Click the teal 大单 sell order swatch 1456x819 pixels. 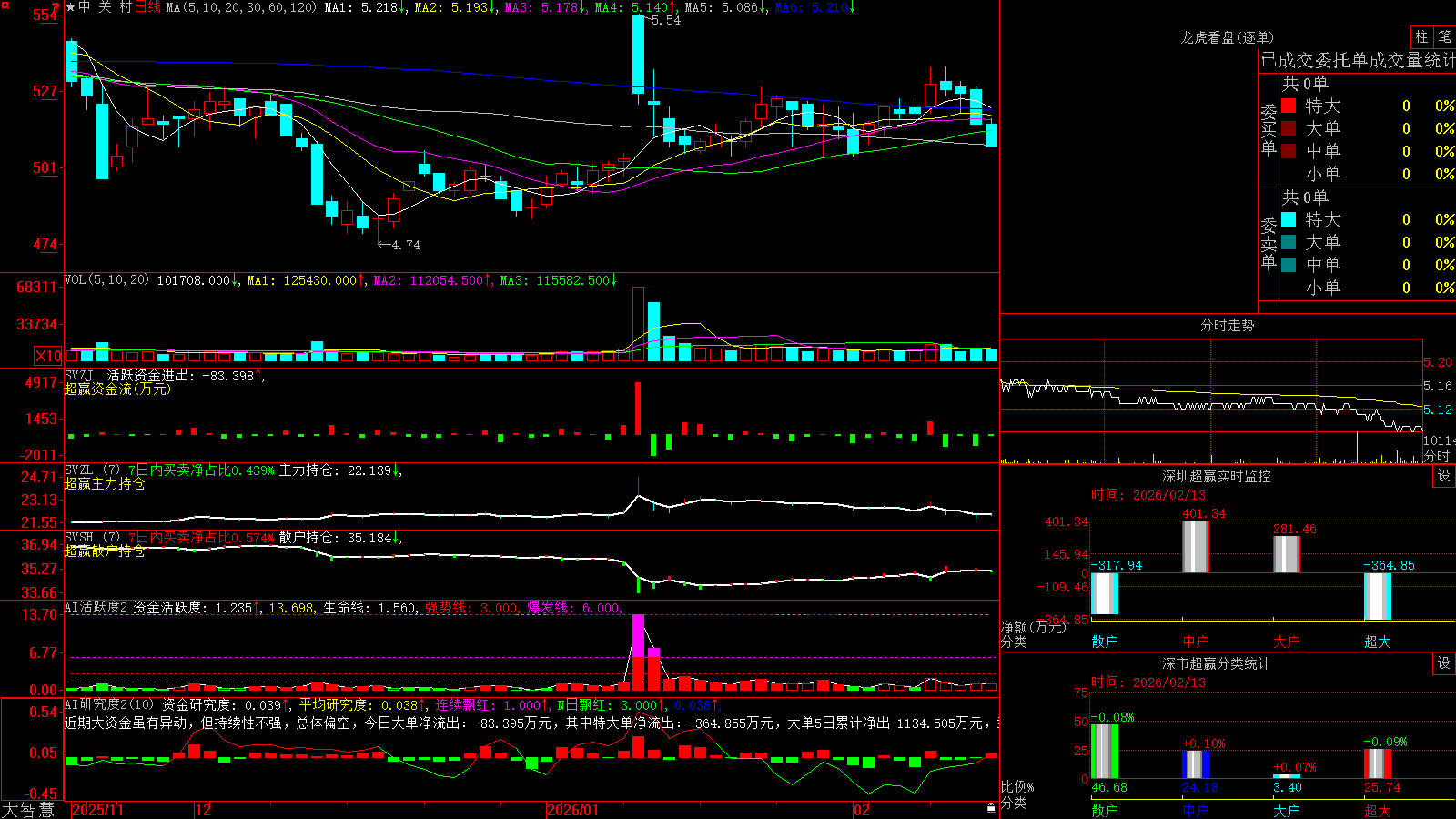(x=1289, y=242)
